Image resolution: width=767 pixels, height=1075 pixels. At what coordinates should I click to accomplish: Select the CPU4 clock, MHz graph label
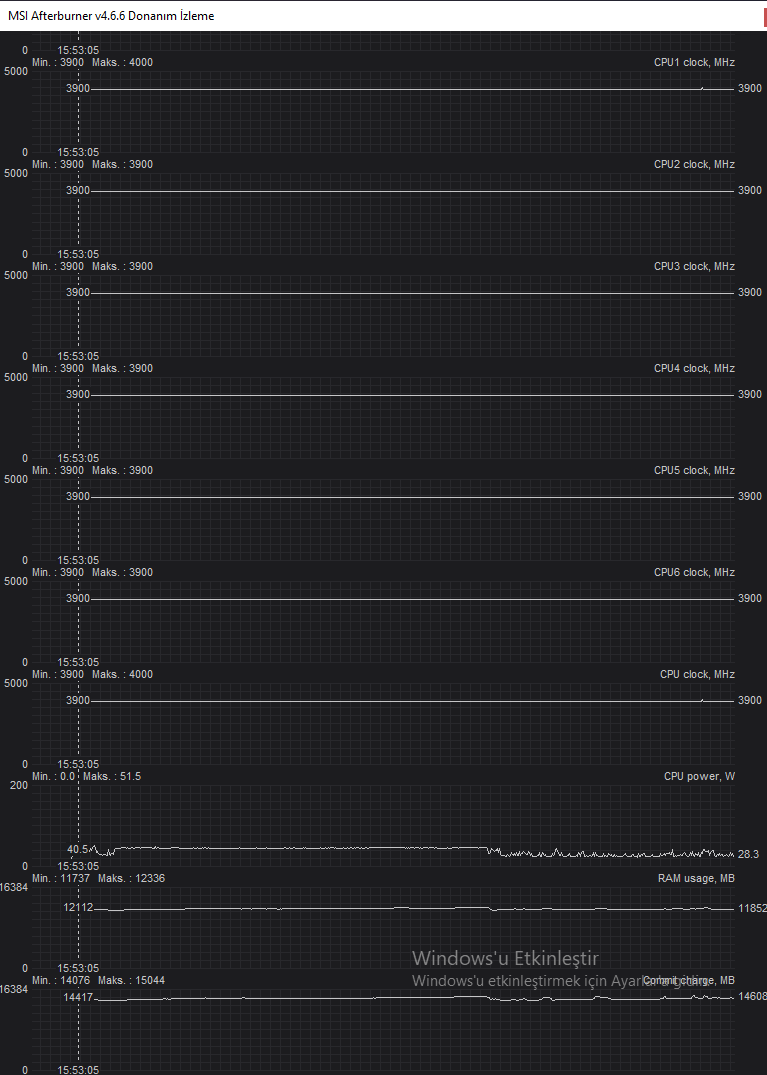tap(694, 369)
